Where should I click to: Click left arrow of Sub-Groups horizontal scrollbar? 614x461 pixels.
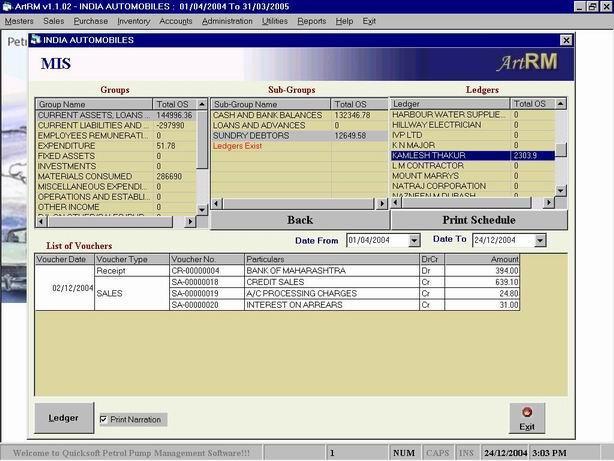tap(217, 204)
